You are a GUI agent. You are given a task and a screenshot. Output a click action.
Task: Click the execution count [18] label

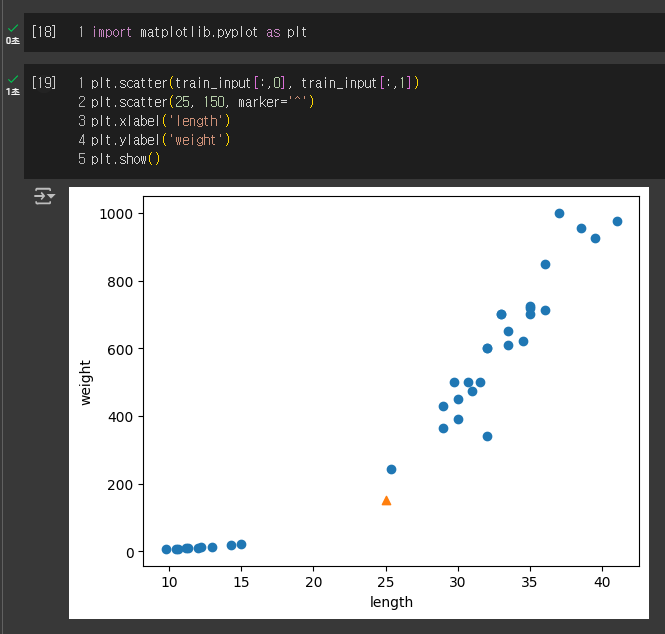click(44, 32)
